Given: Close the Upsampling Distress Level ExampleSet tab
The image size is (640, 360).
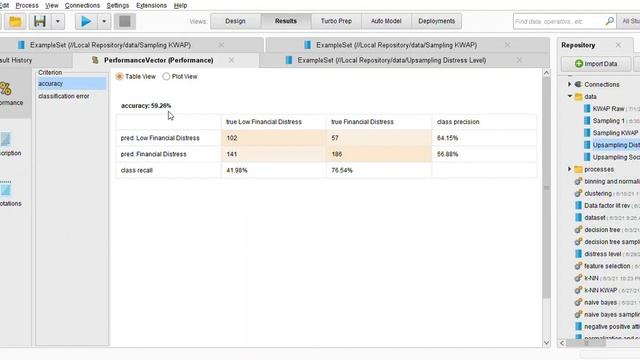Looking at the screenshot, I should tap(519, 60).
